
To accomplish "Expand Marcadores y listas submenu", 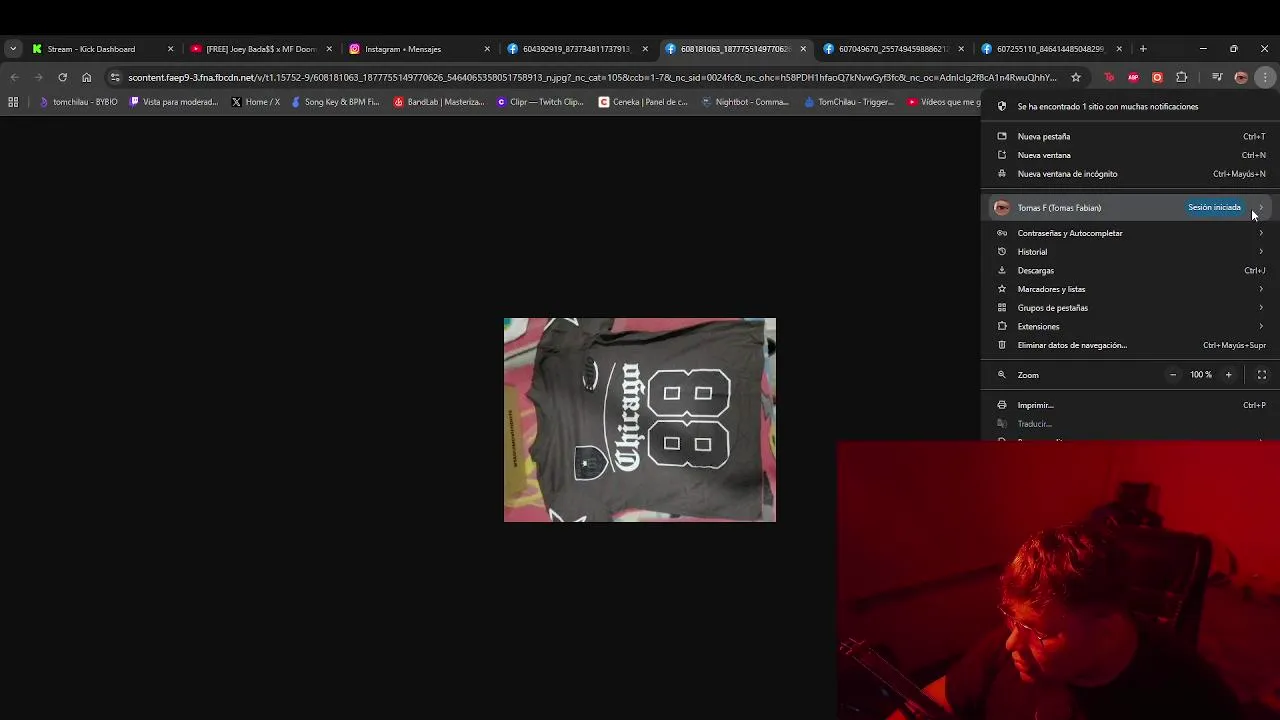I will (x=1130, y=289).
